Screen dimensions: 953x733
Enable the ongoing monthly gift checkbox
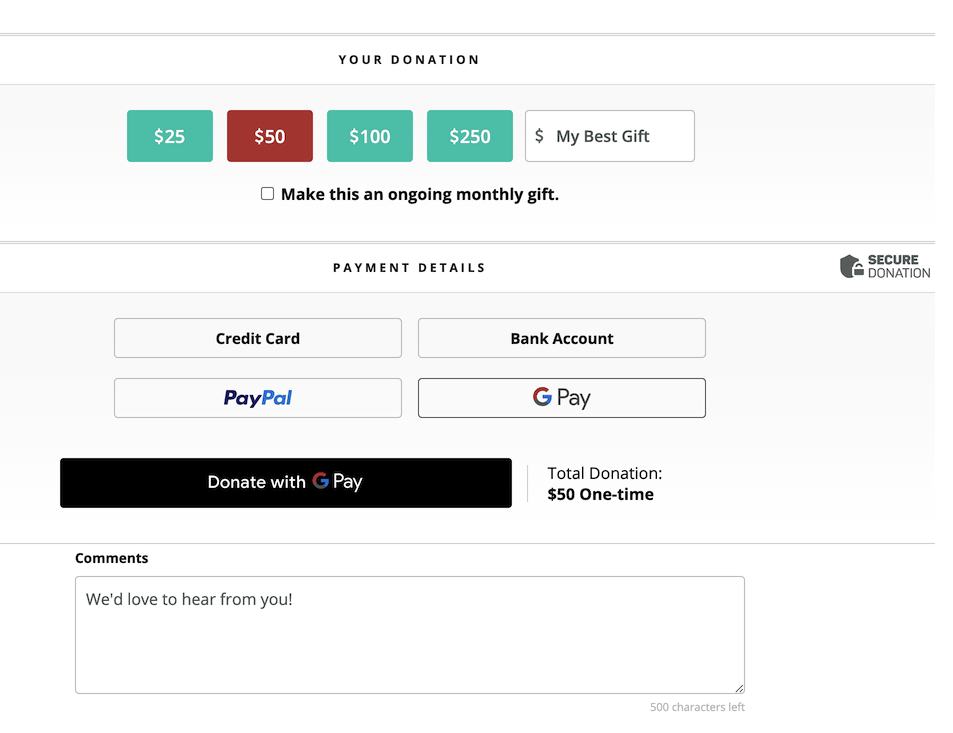[267, 194]
